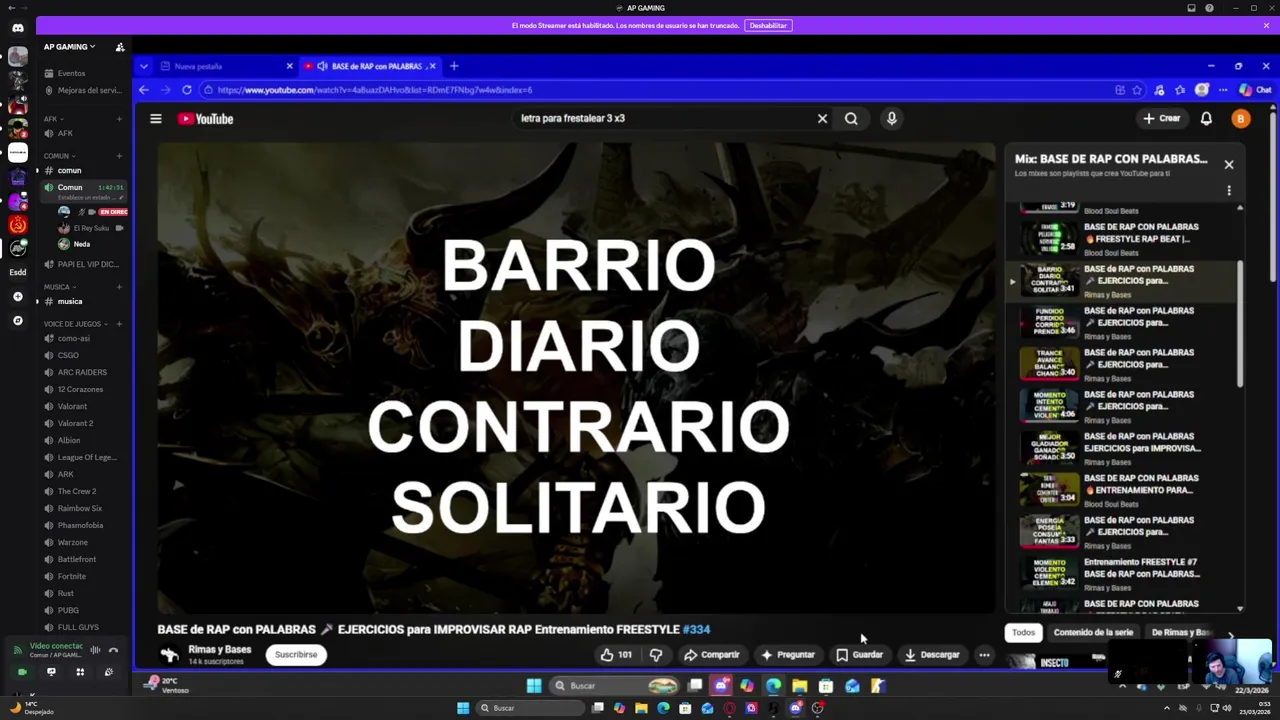Close the Nueva pestaña tab
Viewport: 1280px width, 720px height.
click(290, 66)
